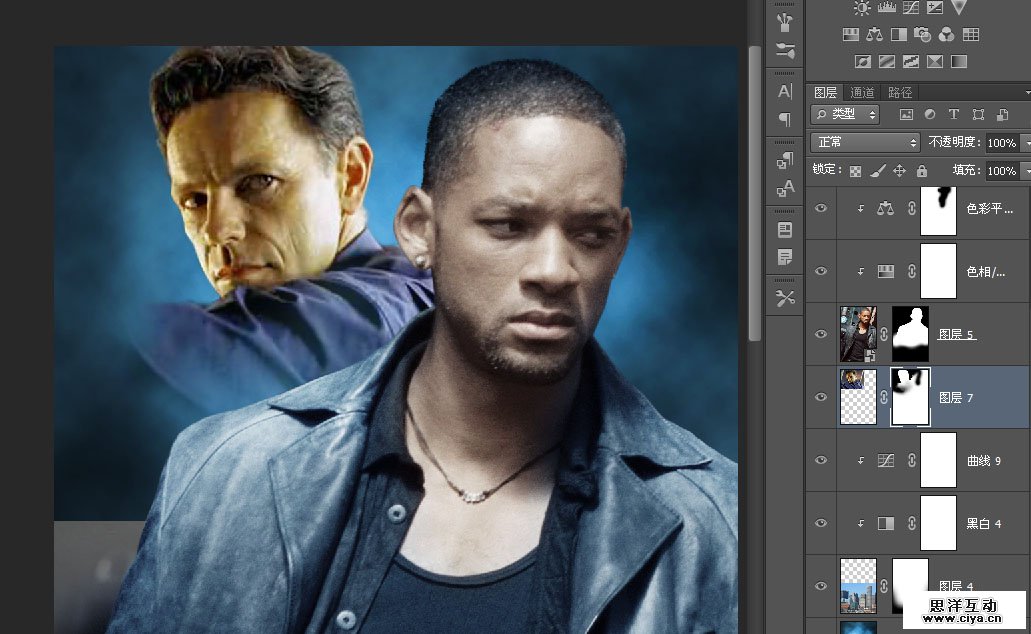Open the Notes panel icon in dock

[x=785, y=257]
